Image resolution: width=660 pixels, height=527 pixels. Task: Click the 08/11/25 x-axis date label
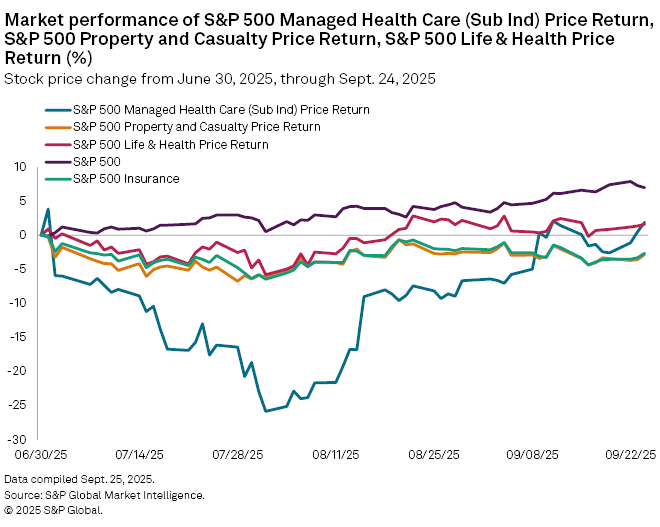point(337,452)
